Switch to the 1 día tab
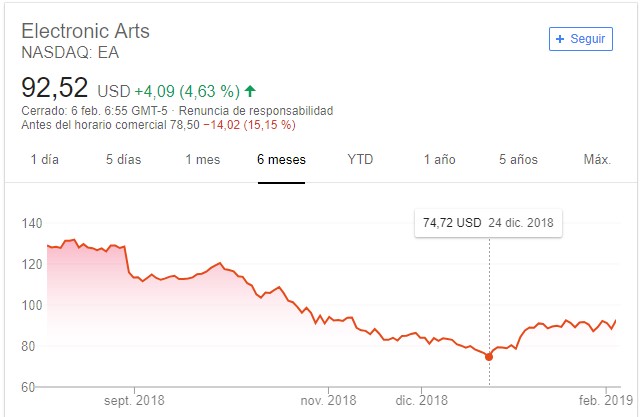Viewport: 641px width, 417px height. pyautogui.click(x=45, y=160)
